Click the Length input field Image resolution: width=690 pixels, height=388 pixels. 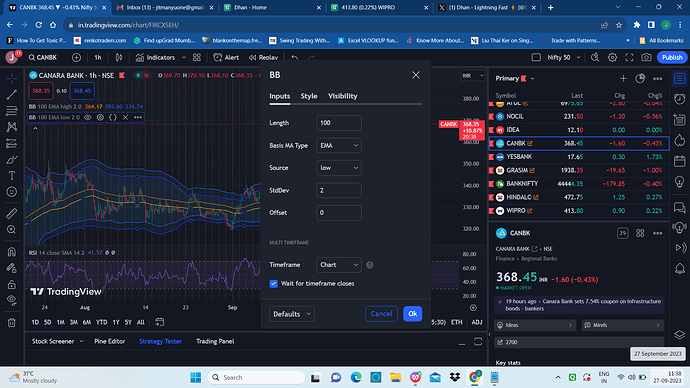point(339,123)
